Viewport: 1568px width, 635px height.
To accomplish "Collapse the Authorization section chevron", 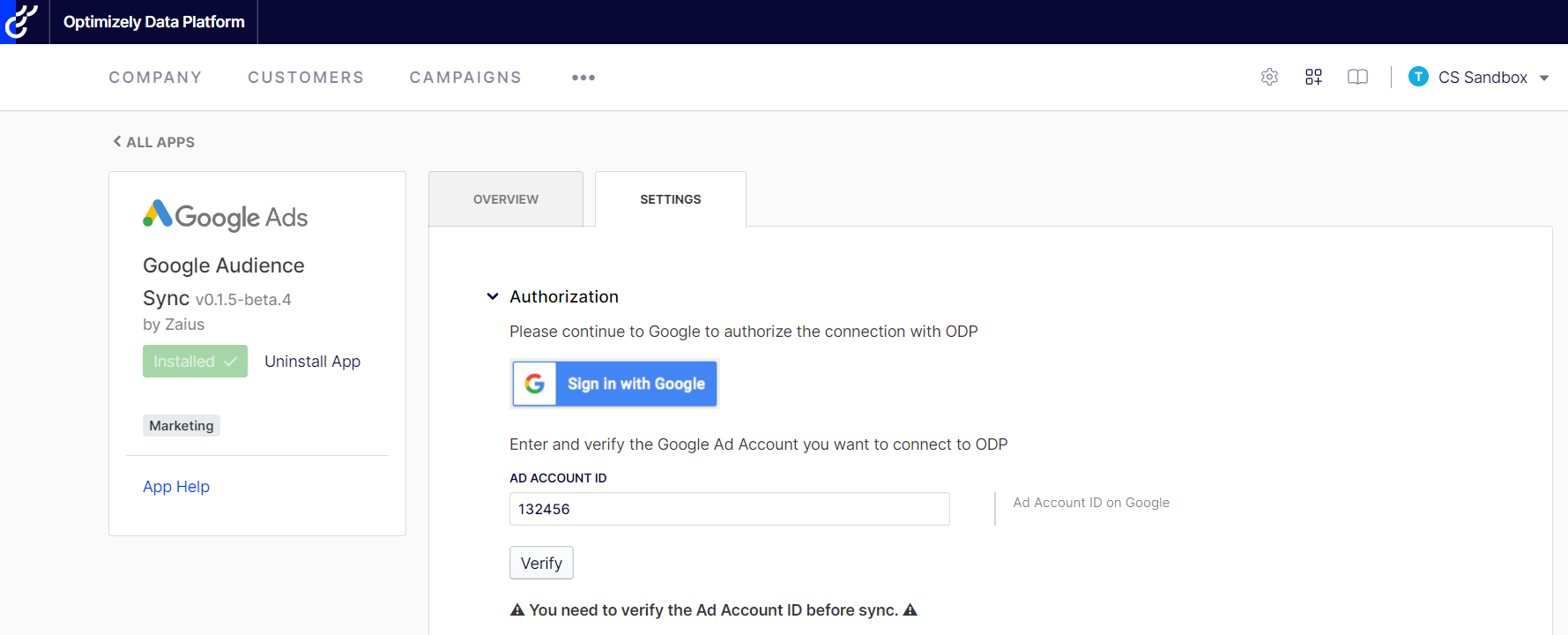I will click(493, 296).
